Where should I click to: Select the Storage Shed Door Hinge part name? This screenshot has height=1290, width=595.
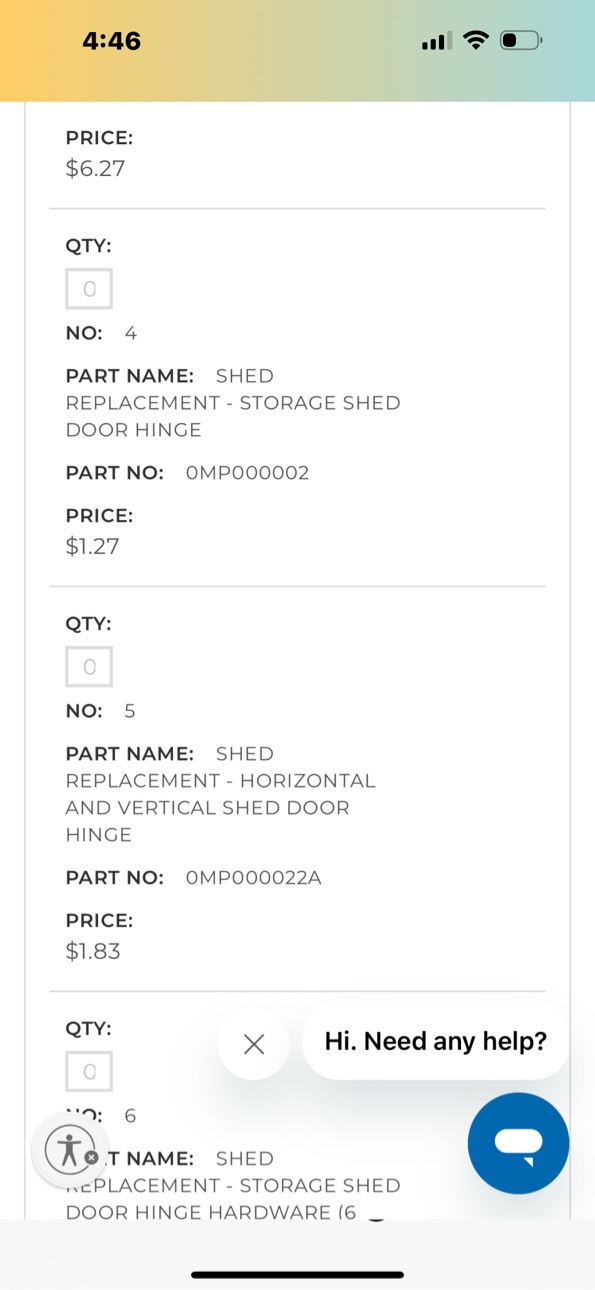coord(233,403)
